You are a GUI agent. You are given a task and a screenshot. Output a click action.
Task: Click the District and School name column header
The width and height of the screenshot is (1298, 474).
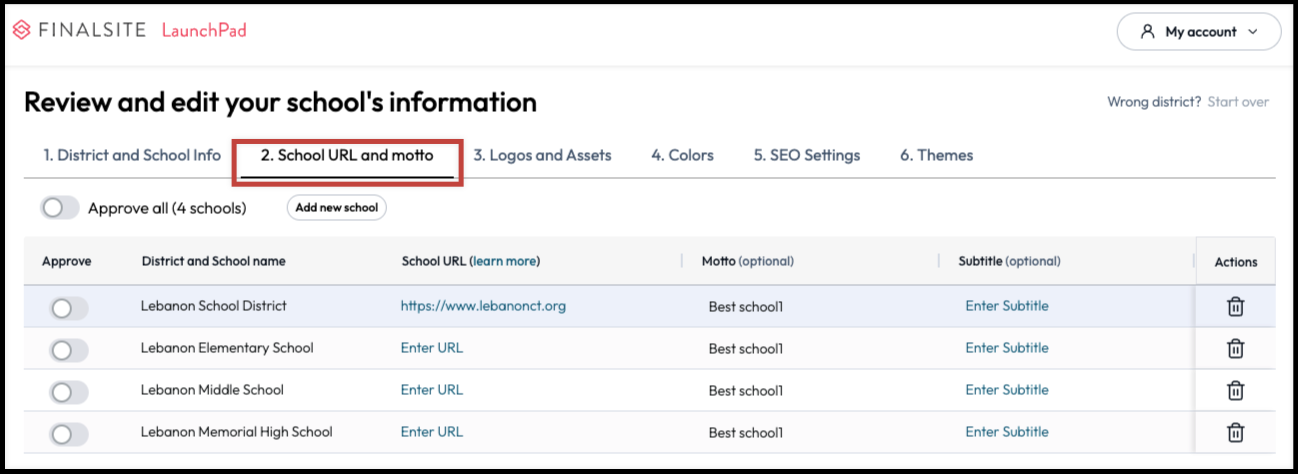pos(214,261)
